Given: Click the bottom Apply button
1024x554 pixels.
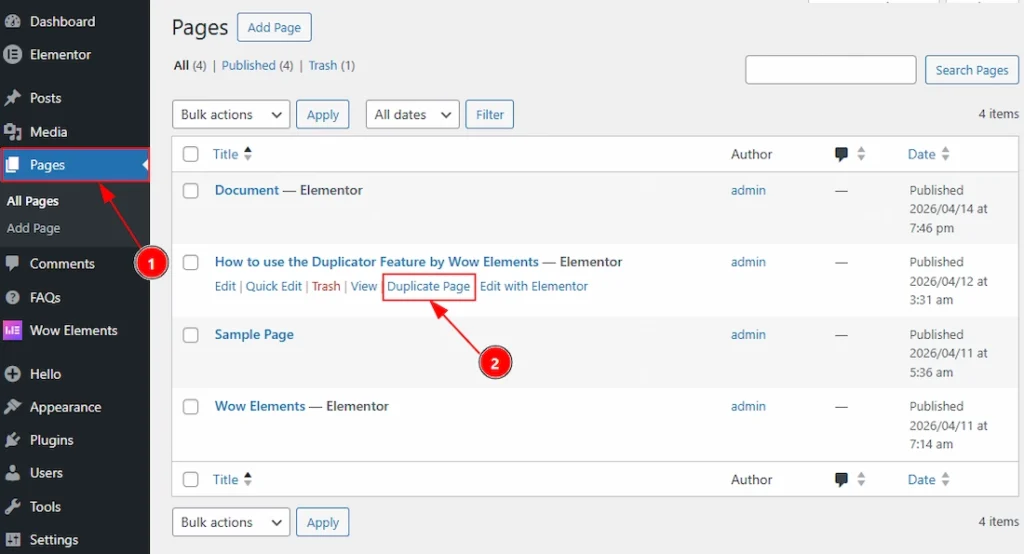Looking at the screenshot, I should click(x=323, y=522).
